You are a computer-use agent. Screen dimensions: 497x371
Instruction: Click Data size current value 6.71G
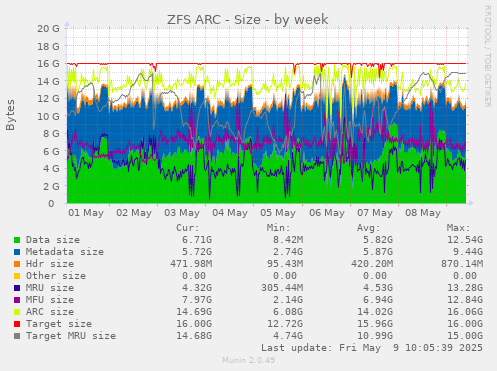point(197,240)
